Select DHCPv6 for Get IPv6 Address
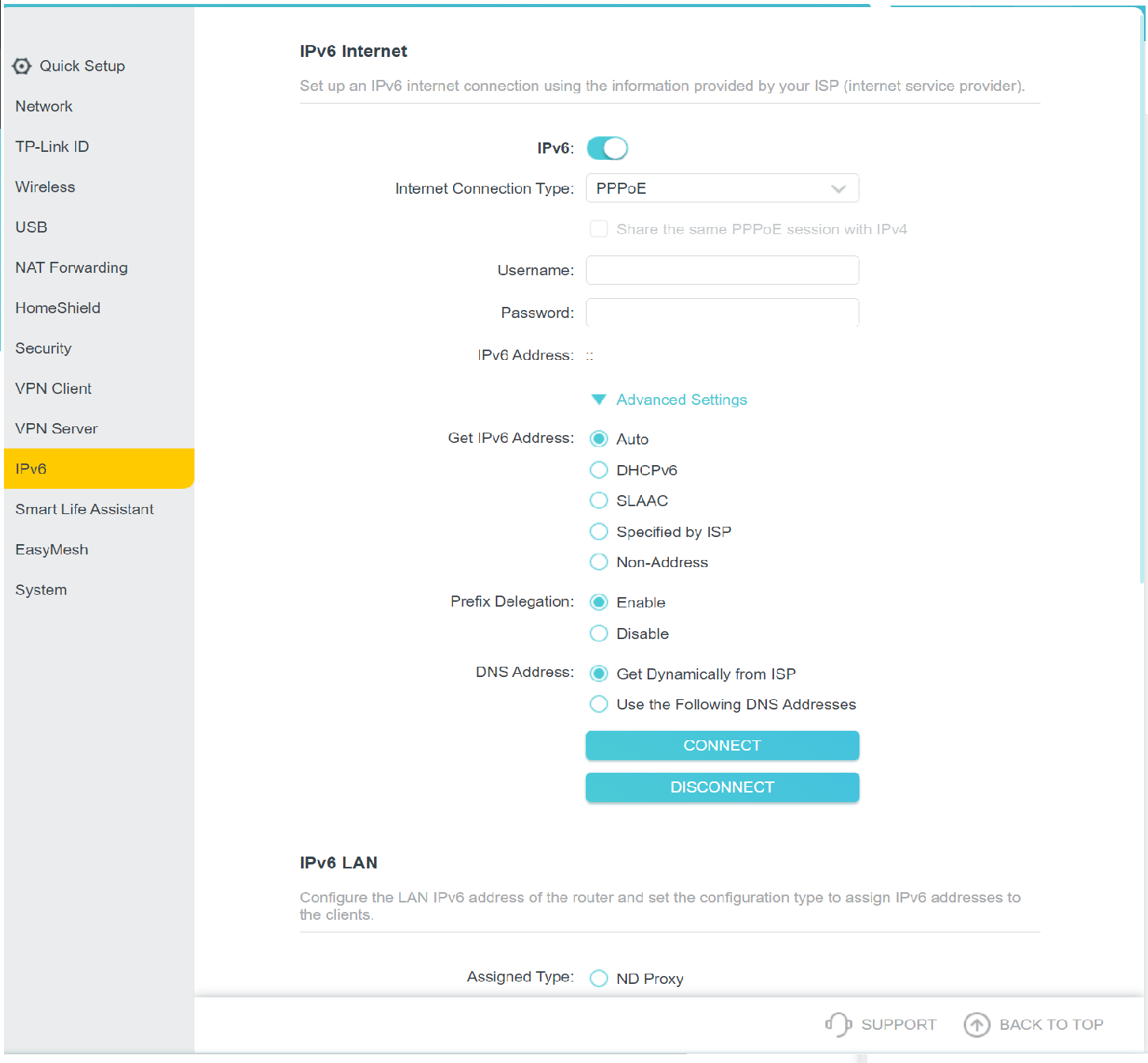The image size is (1148, 1063). point(599,471)
